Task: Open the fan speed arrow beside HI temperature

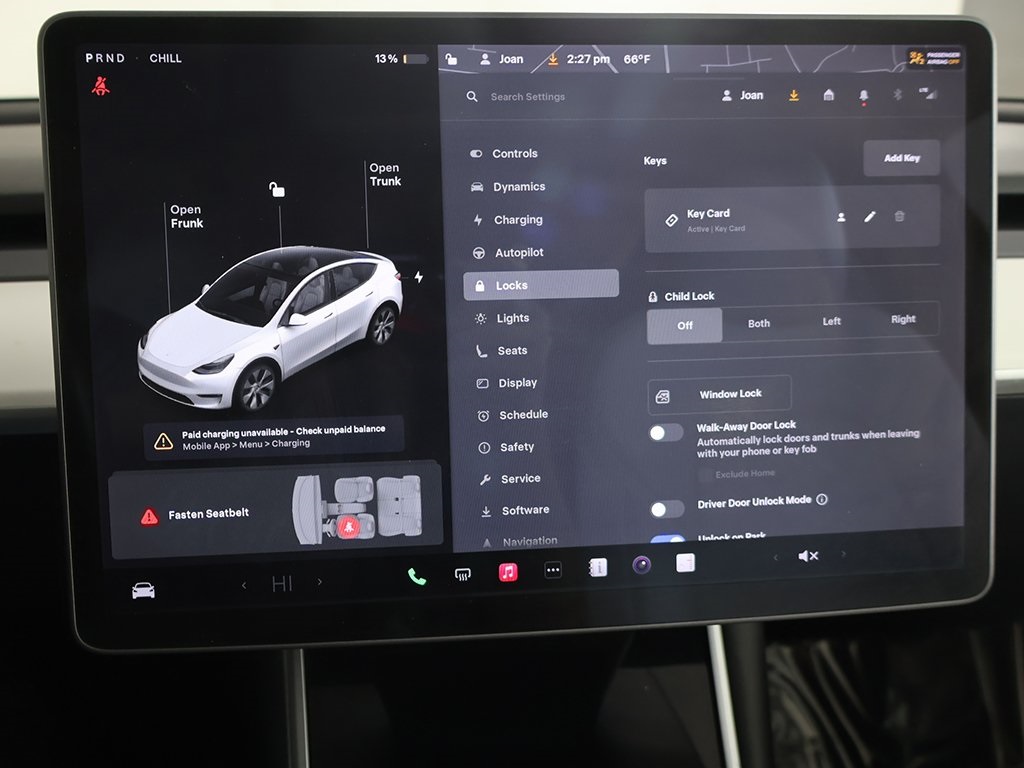Action: click(319, 580)
